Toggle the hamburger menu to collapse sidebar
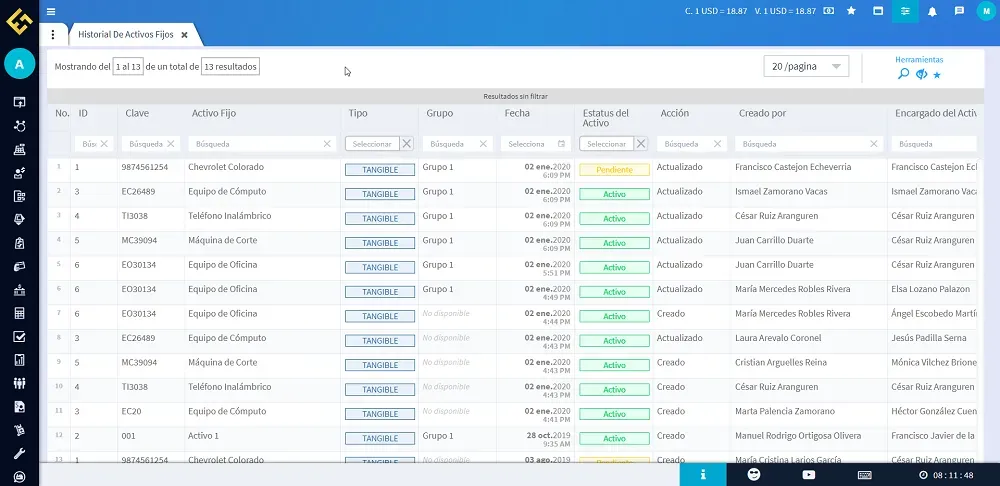The width and height of the screenshot is (1000, 486). click(x=51, y=11)
